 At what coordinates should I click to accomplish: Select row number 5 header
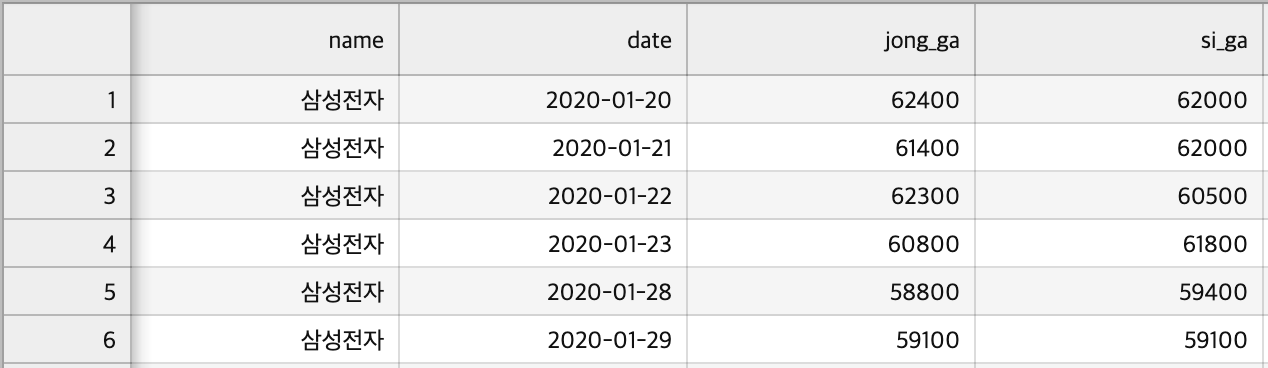point(67,291)
